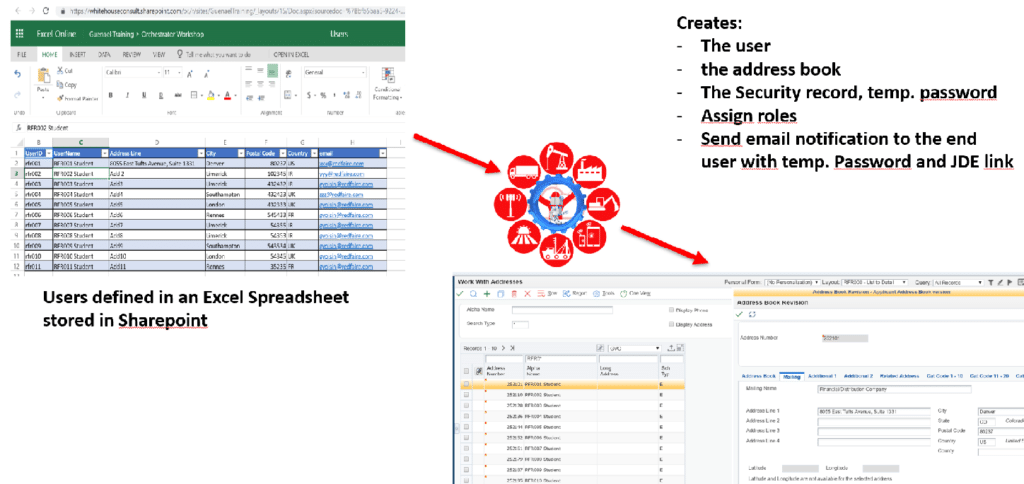
Task: Switch to the INSERT ribbon tab
Action: click(78, 55)
